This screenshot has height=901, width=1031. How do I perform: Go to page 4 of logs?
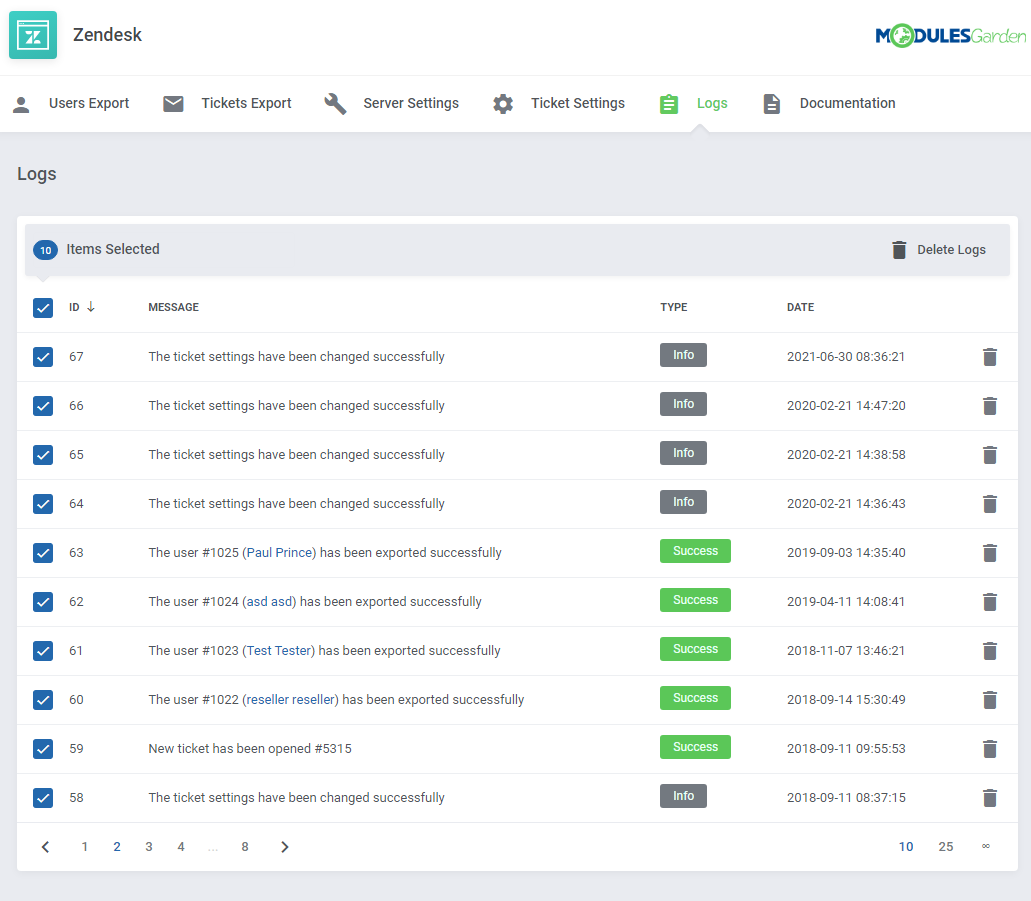click(x=181, y=847)
